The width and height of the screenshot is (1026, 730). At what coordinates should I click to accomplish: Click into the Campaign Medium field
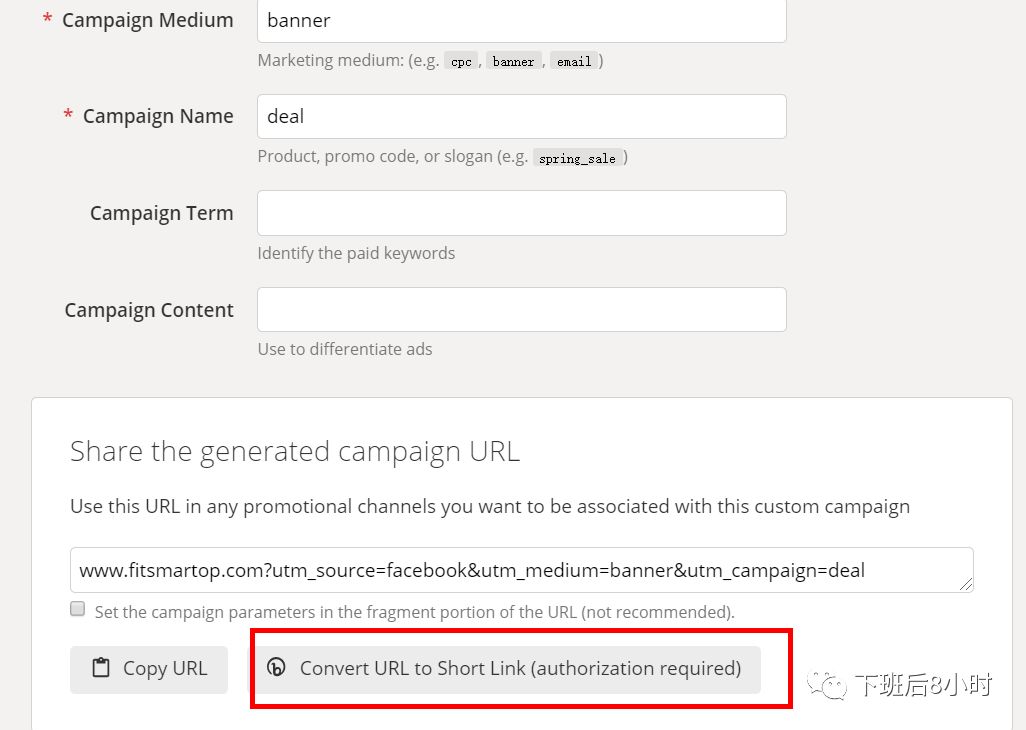(x=521, y=20)
